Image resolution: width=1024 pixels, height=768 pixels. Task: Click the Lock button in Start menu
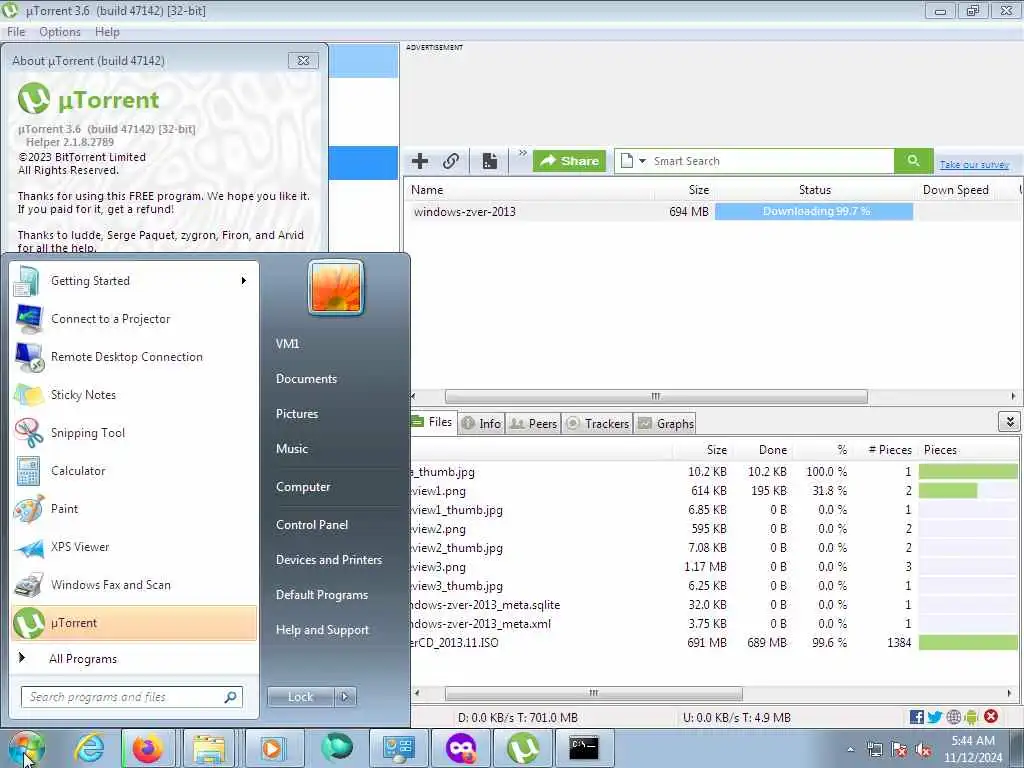click(300, 697)
